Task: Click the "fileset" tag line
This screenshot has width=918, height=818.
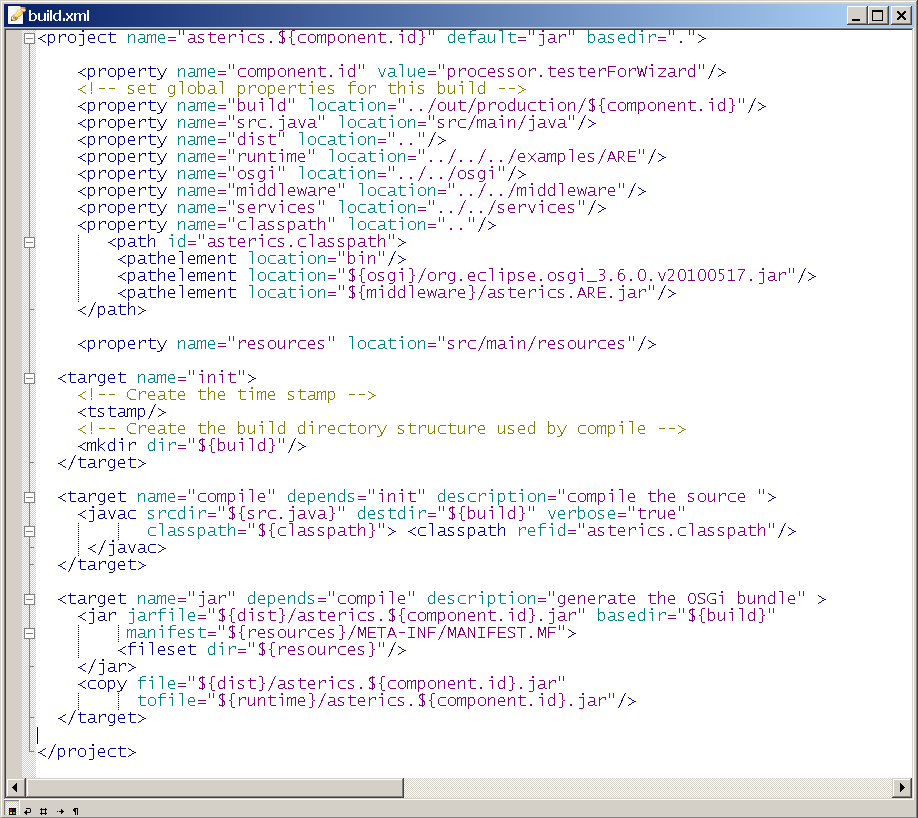Action: (x=262, y=649)
